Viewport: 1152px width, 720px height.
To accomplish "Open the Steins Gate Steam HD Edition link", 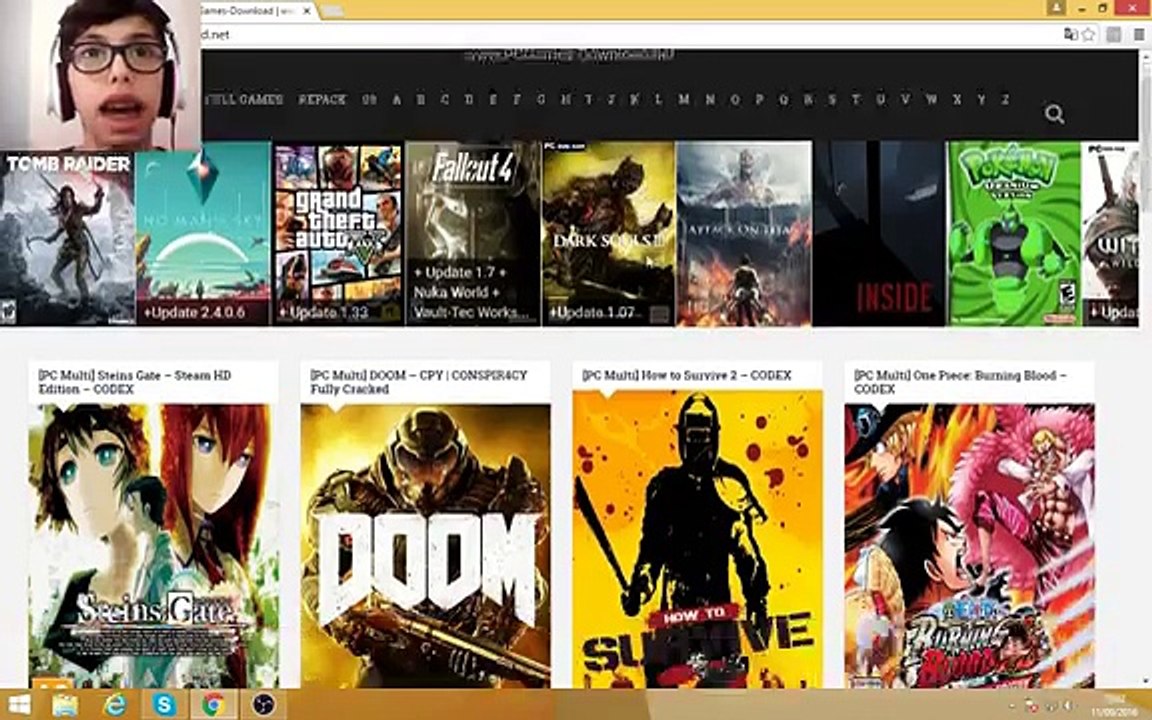I will coord(135,382).
